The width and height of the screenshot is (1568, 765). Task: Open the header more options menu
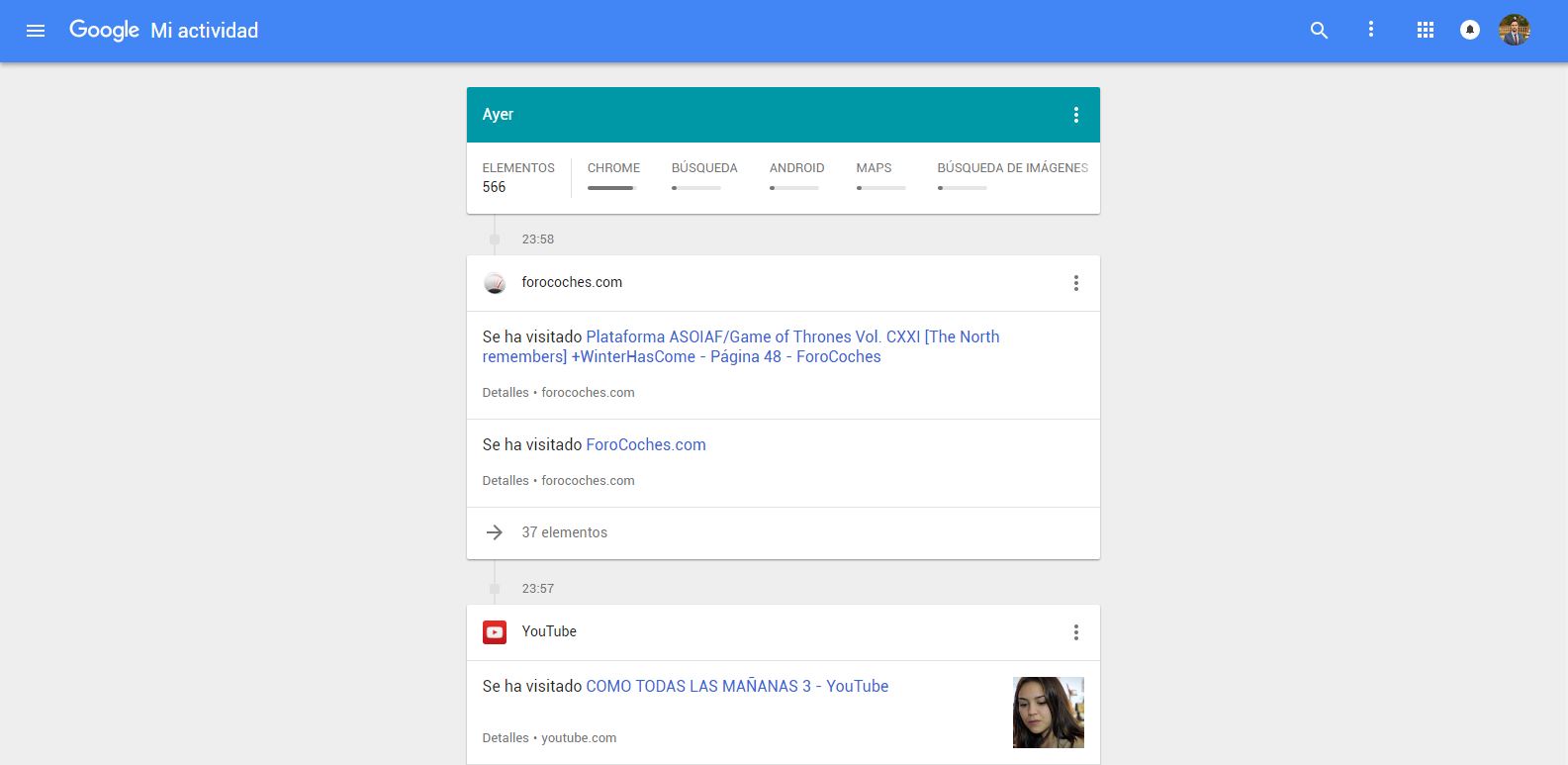click(1370, 30)
